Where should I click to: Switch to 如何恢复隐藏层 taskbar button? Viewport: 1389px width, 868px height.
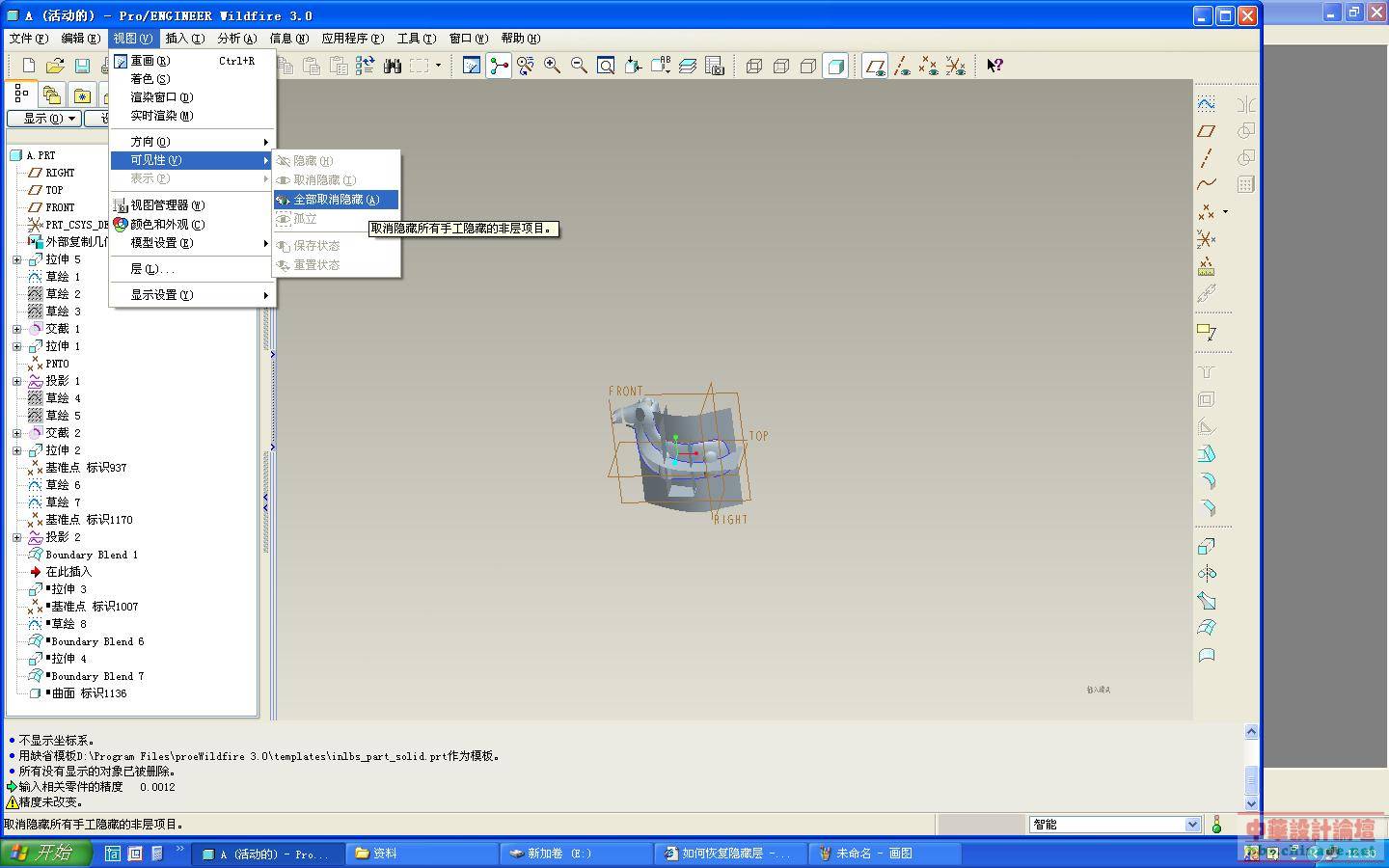[730, 854]
